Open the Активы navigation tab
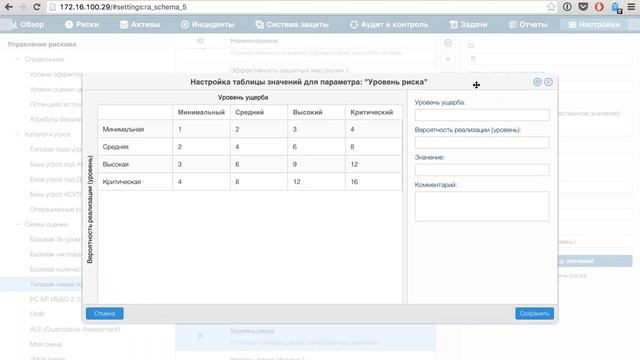Viewport: 640px width, 360px height. point(140,24)
